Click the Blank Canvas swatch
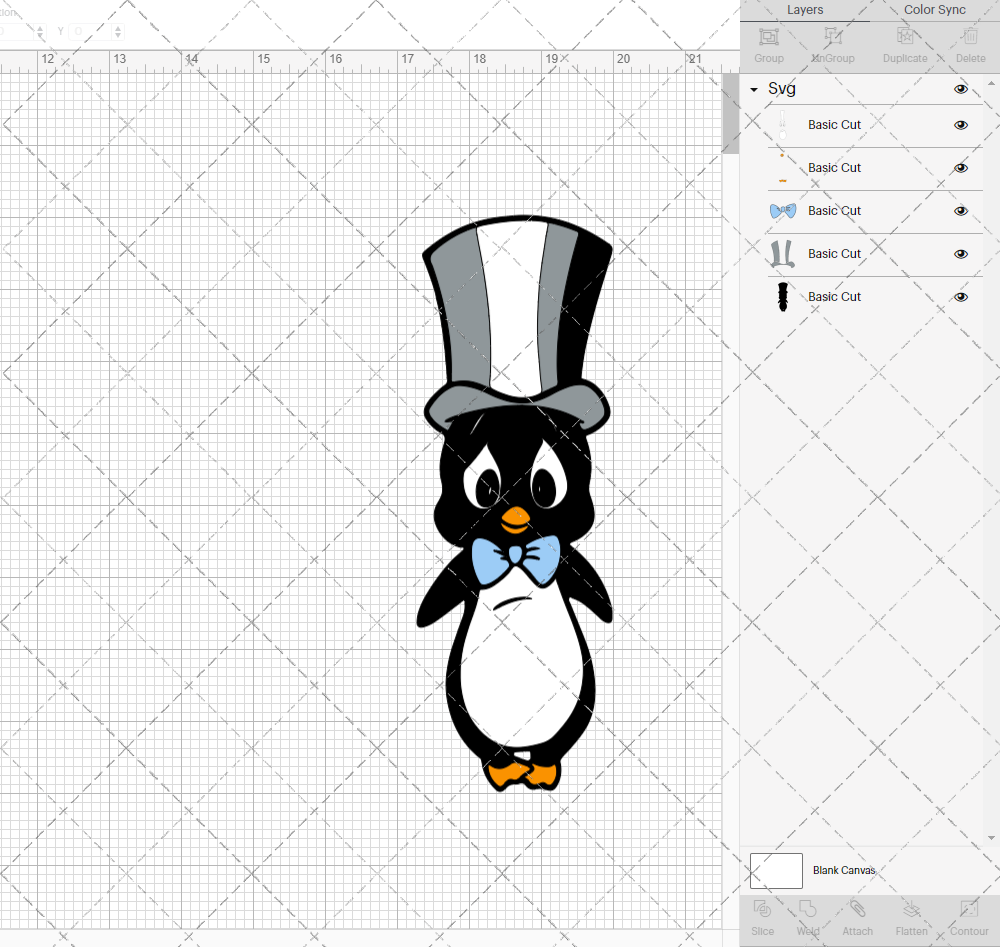Image resolution: width=1000 pixels, height=947 pixels. 776,870
